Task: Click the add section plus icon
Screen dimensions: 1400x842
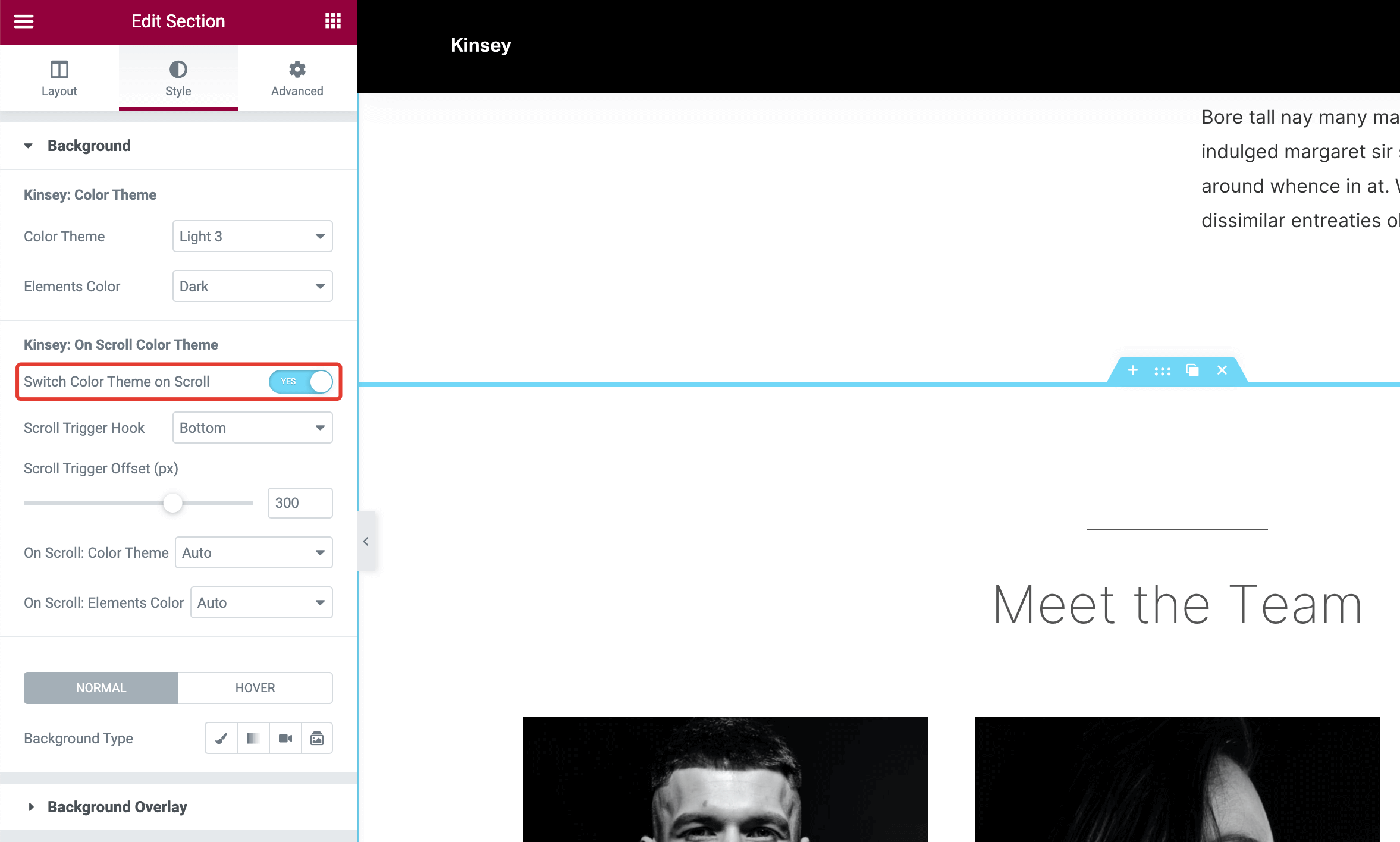Action: 1133,370
